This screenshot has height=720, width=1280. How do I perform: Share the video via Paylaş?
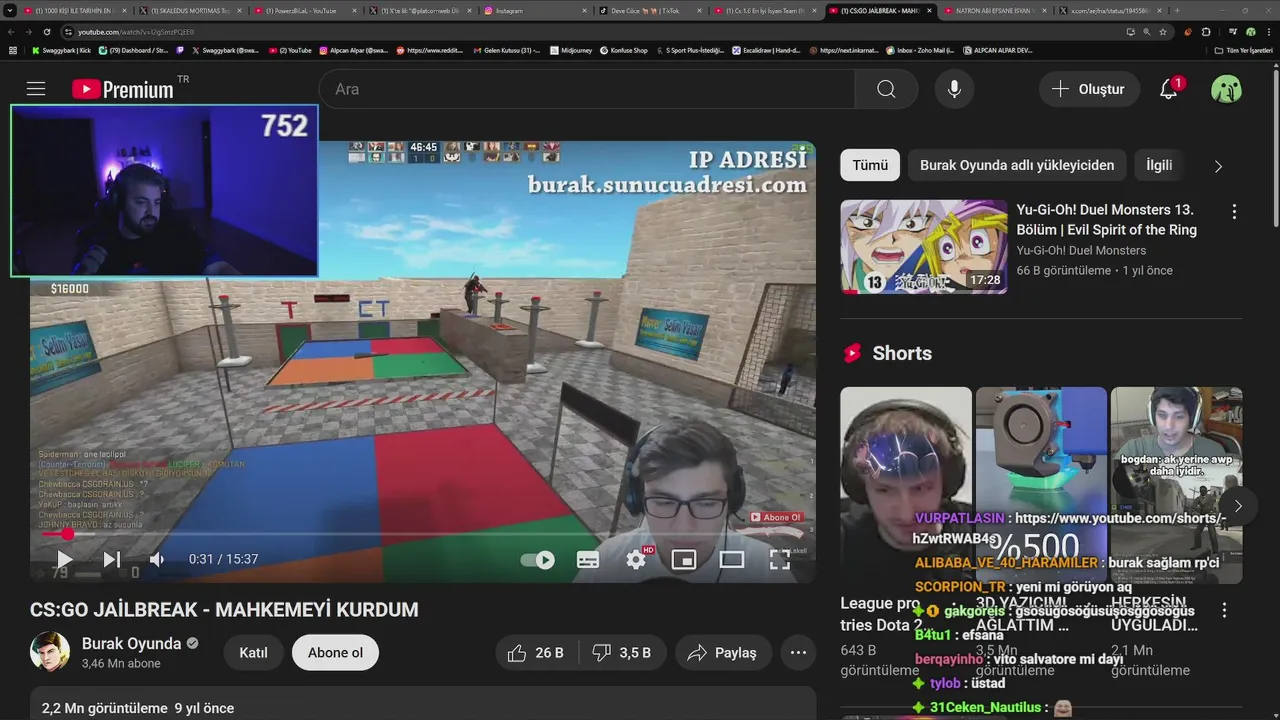tap(723, 652)
